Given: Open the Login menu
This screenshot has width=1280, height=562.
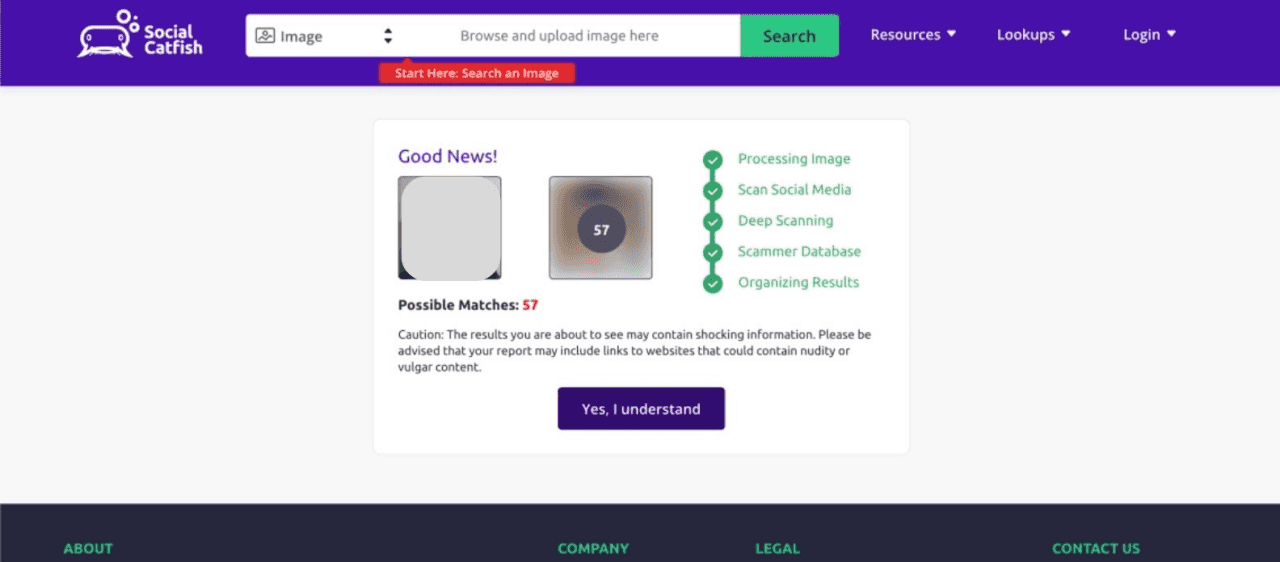Looking at the screenshot, I should coord(1149,34).
